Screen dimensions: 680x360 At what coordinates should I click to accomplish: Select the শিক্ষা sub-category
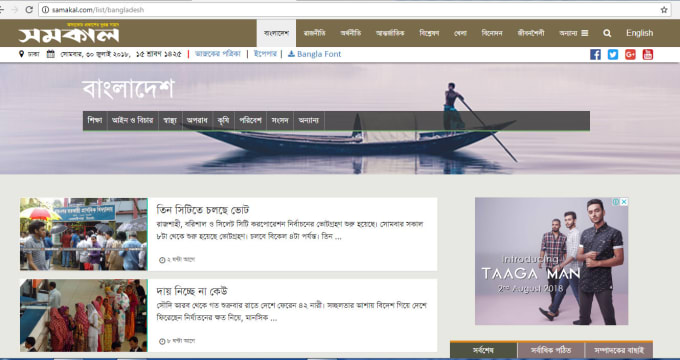click(x=95, y=121)
